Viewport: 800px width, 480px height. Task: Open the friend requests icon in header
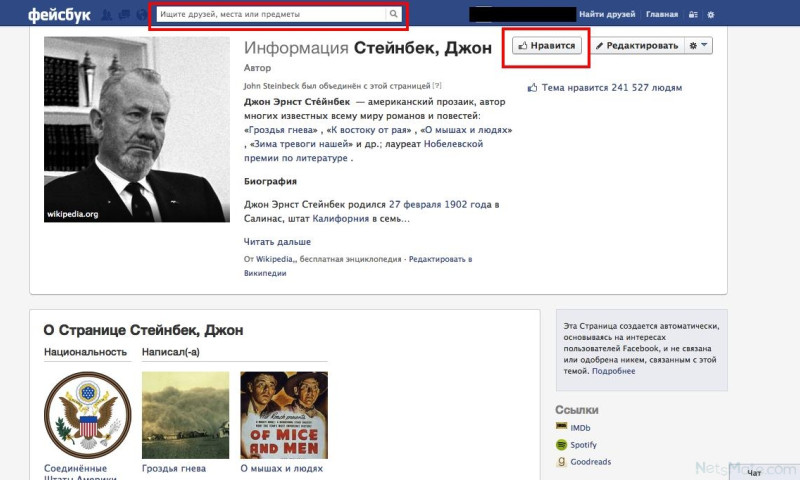coord(107,15)
